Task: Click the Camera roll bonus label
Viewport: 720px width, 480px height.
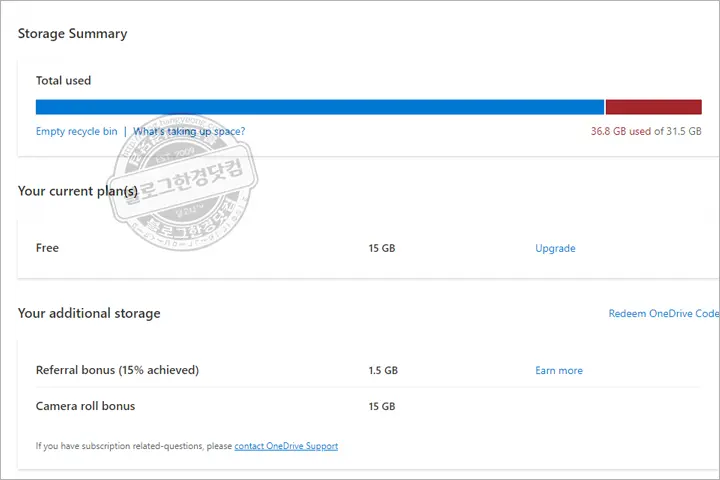Action: click(85, 406)
